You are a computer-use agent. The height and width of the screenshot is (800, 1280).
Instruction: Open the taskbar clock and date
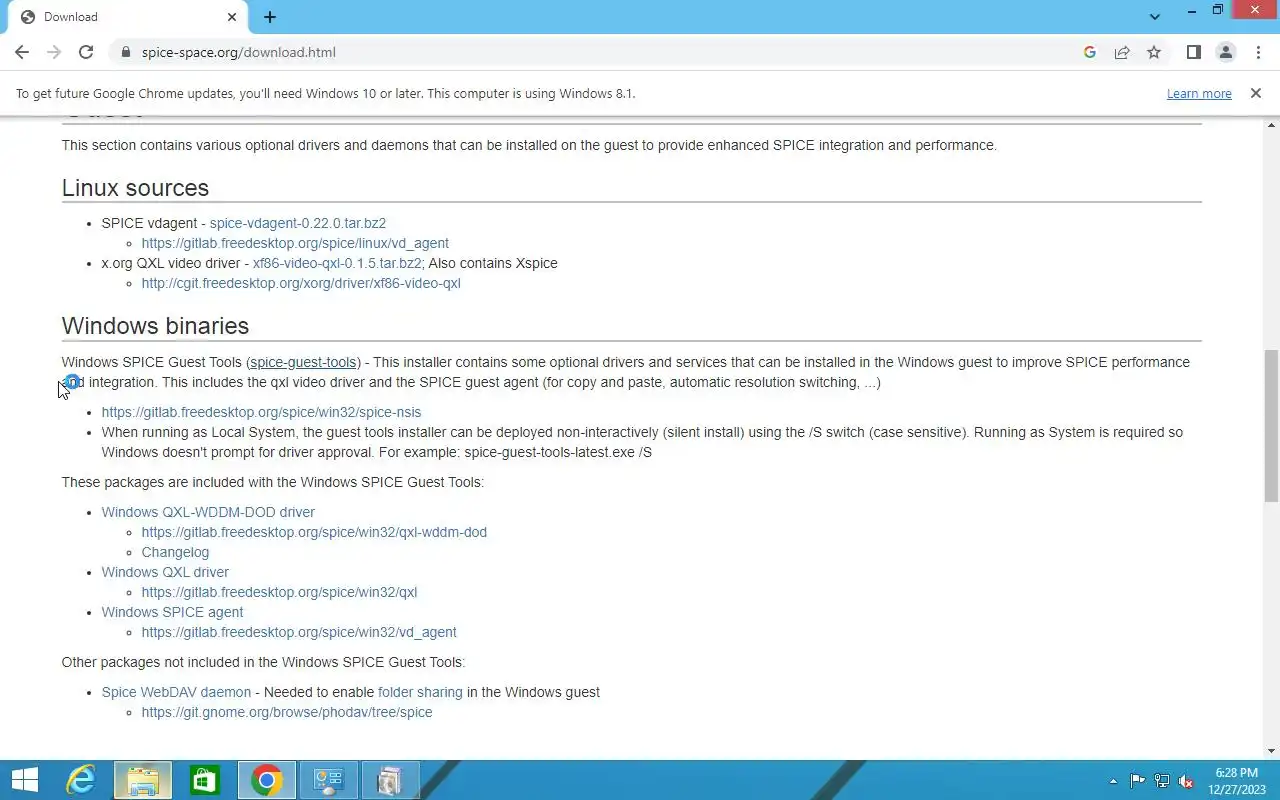click(x=1236, y=781)
